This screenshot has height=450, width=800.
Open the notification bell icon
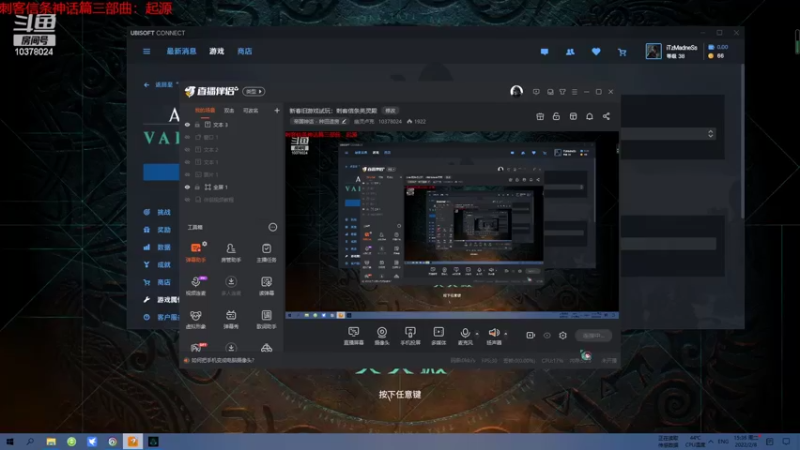coord(589,116)
